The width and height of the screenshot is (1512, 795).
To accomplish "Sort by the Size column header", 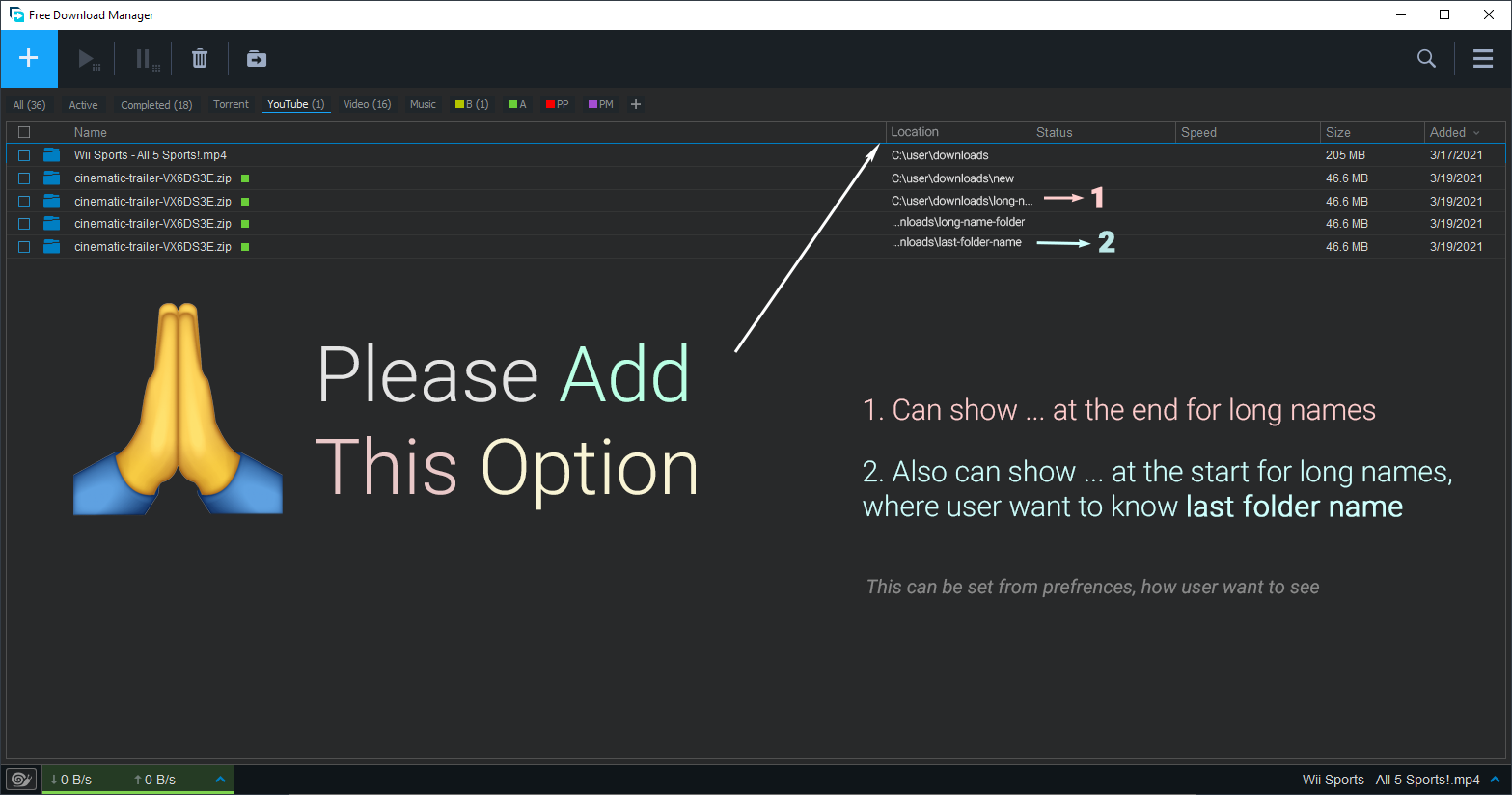I will click(1373, 132).
